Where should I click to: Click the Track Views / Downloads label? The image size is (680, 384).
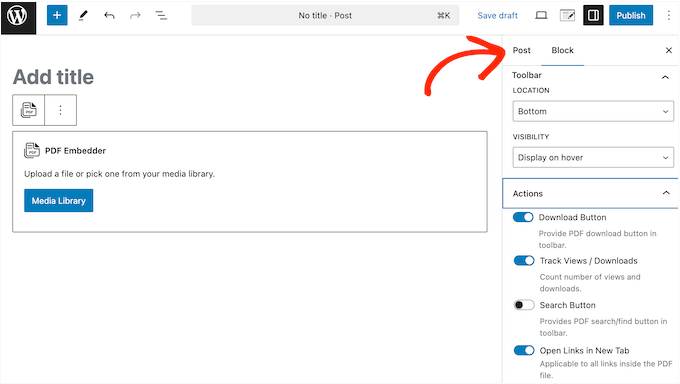point(588,261)
